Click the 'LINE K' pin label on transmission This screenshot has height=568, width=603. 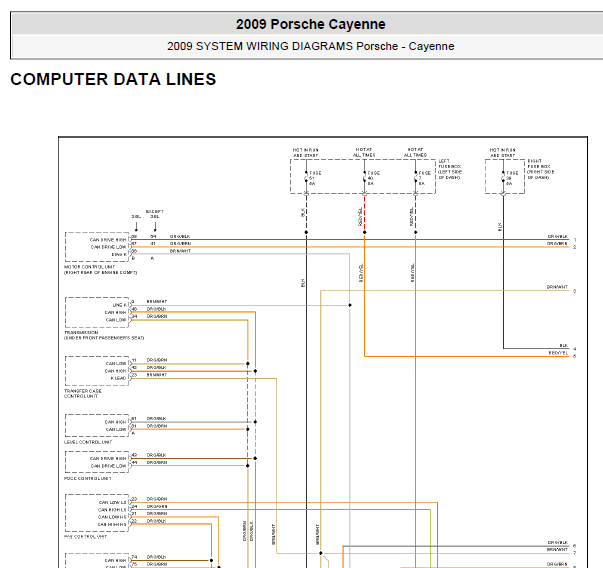coord(119,305)
